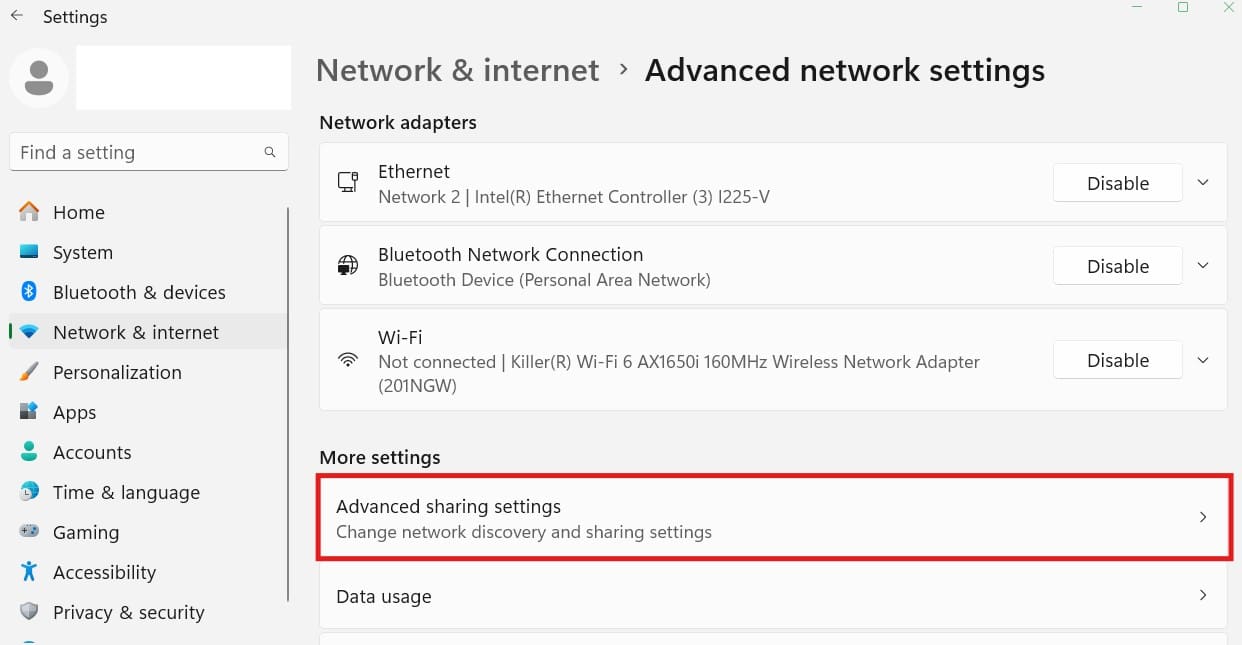Click the Find a setting search box
The image size is (1242, 645).
click(135, 152)
